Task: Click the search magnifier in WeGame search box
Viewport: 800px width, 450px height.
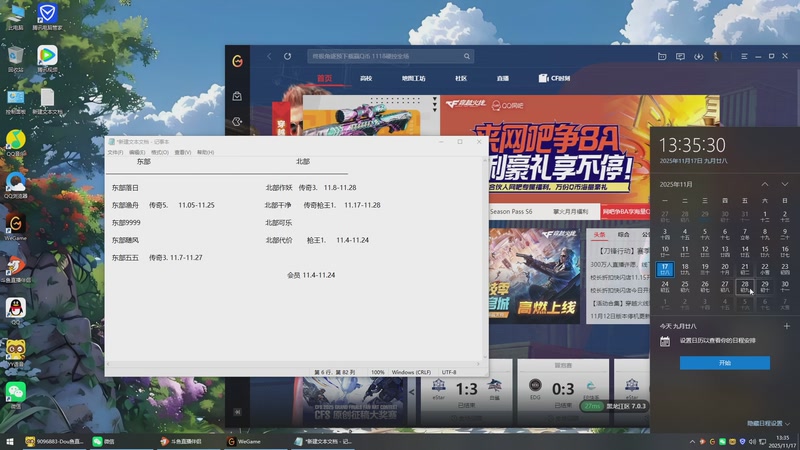Action: coord(467,56)
